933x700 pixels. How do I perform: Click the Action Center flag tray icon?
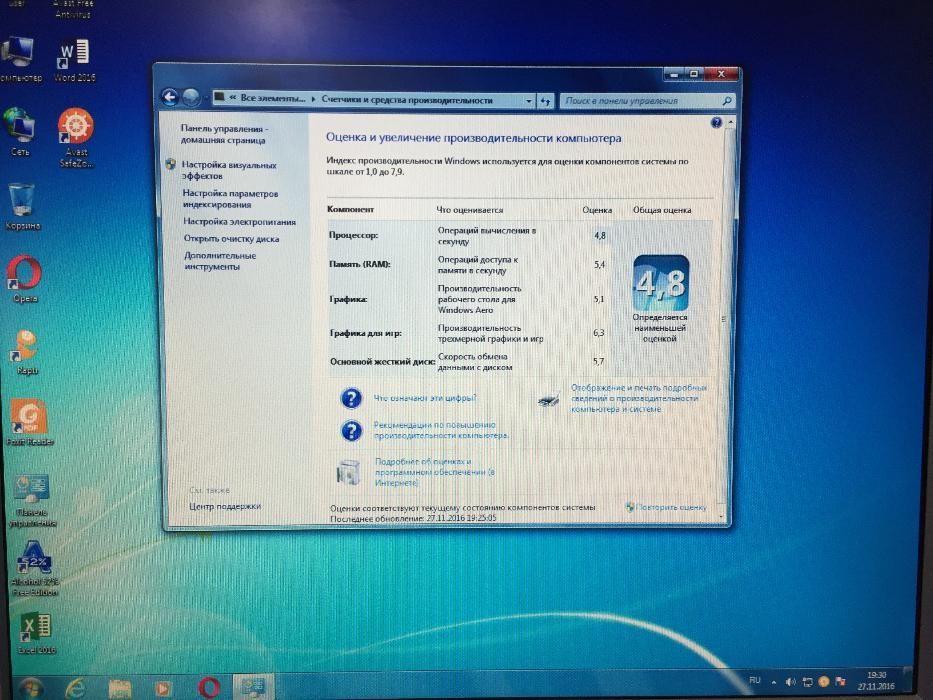[840, 681]
